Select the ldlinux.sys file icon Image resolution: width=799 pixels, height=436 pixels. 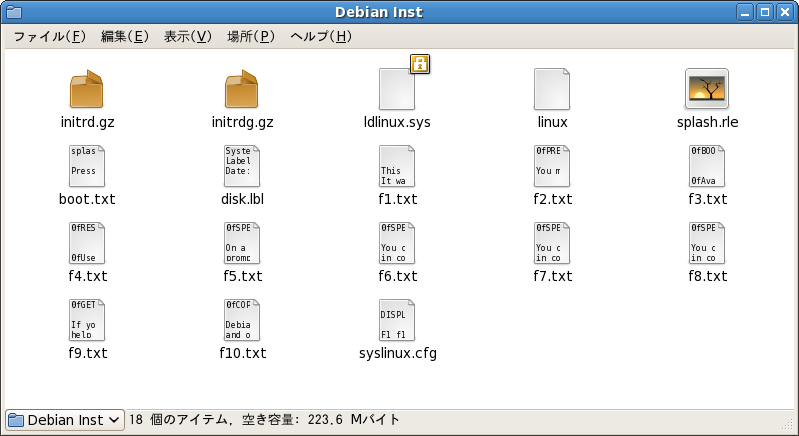tap(396, 89)
